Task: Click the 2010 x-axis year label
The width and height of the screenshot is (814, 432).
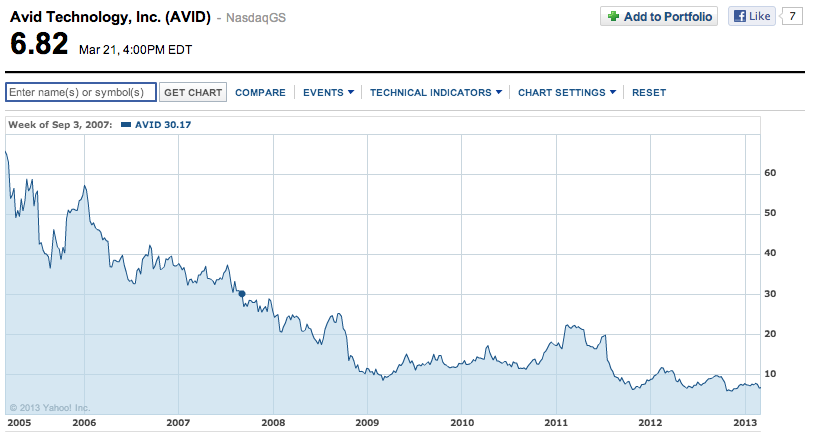Action: tap(462, 423)
